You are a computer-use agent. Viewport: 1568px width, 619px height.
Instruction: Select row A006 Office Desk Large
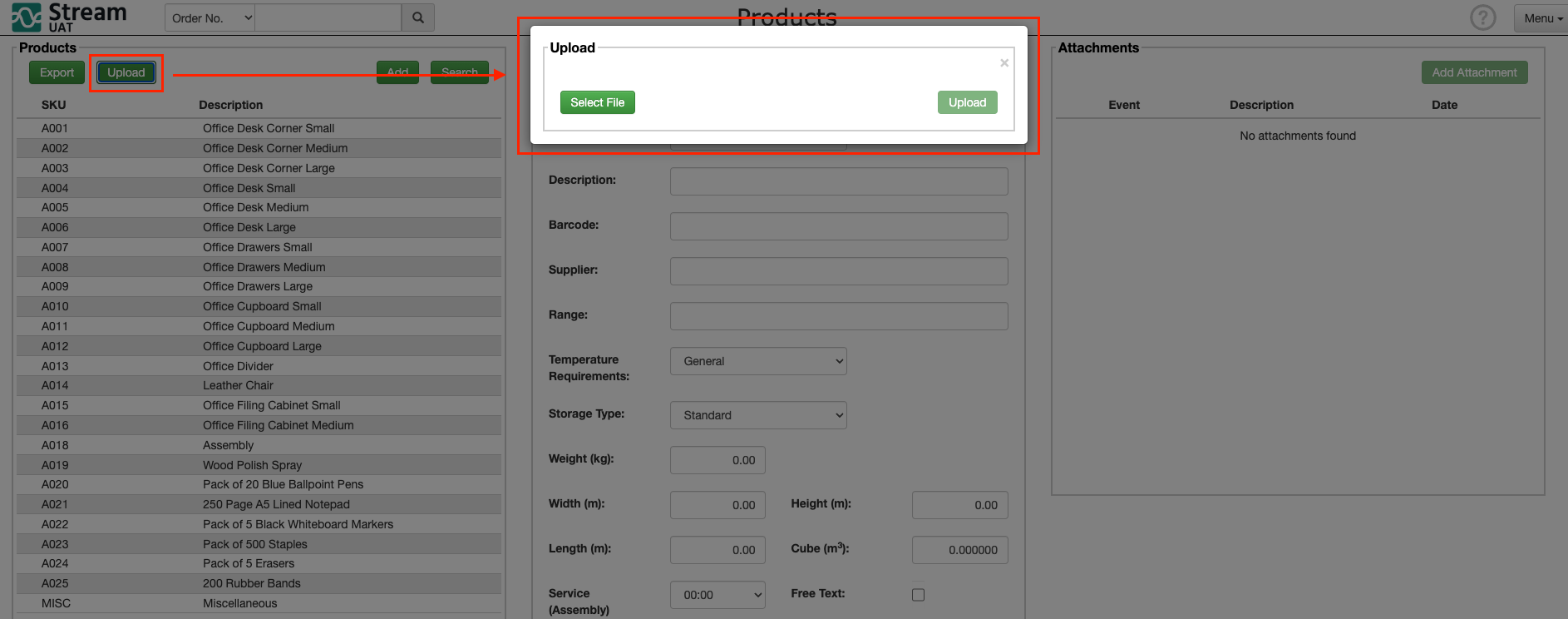(x=259, y=227)
